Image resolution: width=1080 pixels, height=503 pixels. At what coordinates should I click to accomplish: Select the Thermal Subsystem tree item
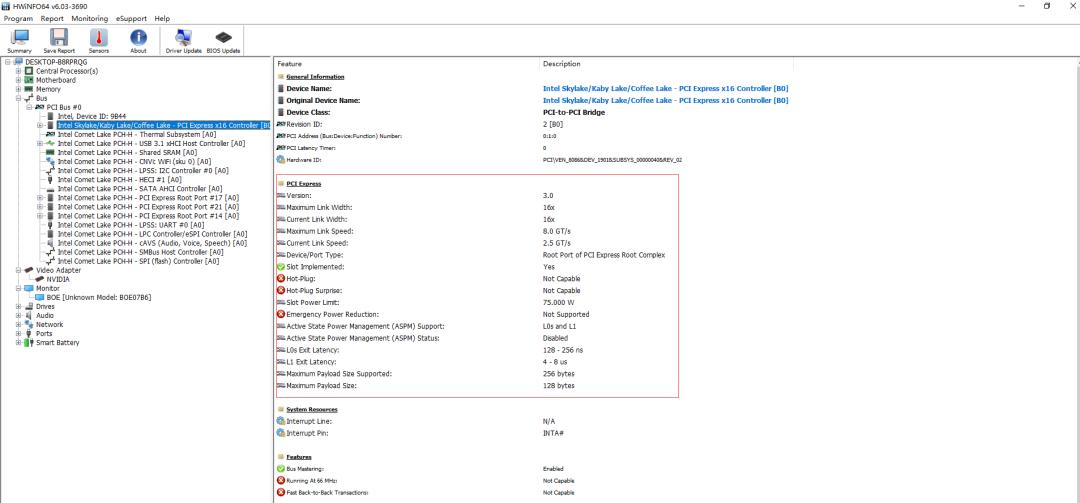tap(136, 134)
